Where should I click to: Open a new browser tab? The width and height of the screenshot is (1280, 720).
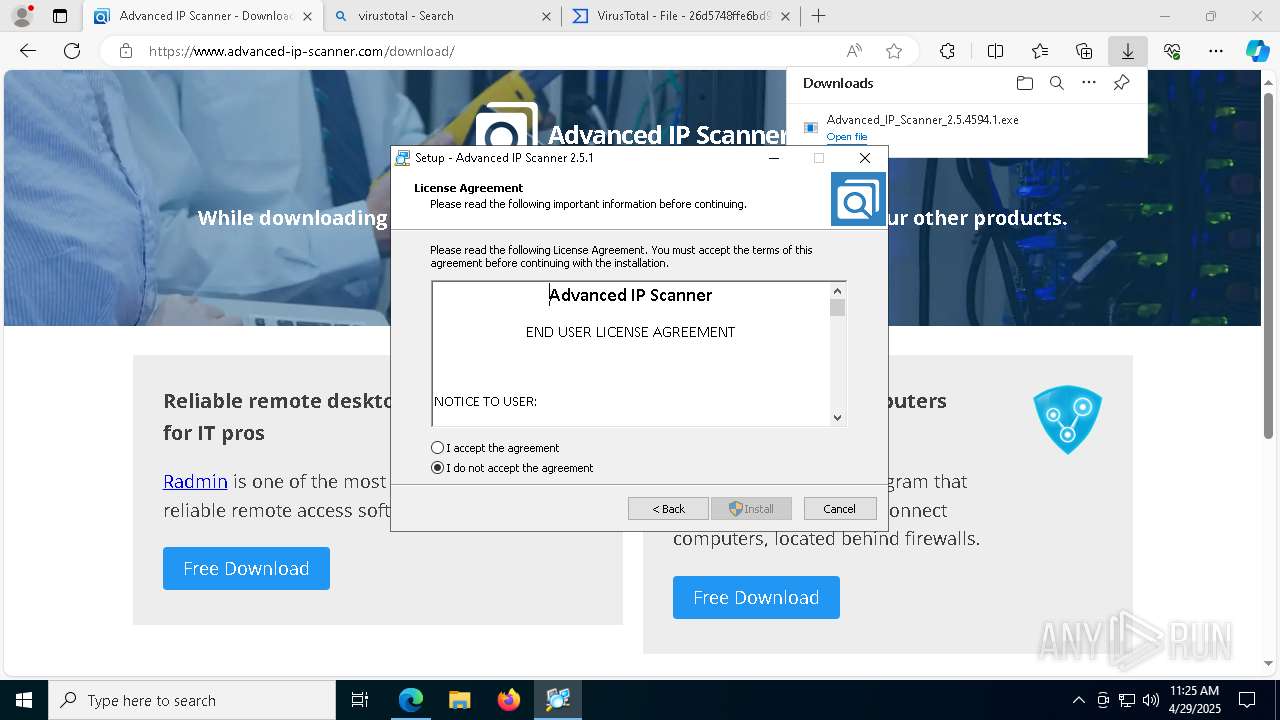coord(818,16)
